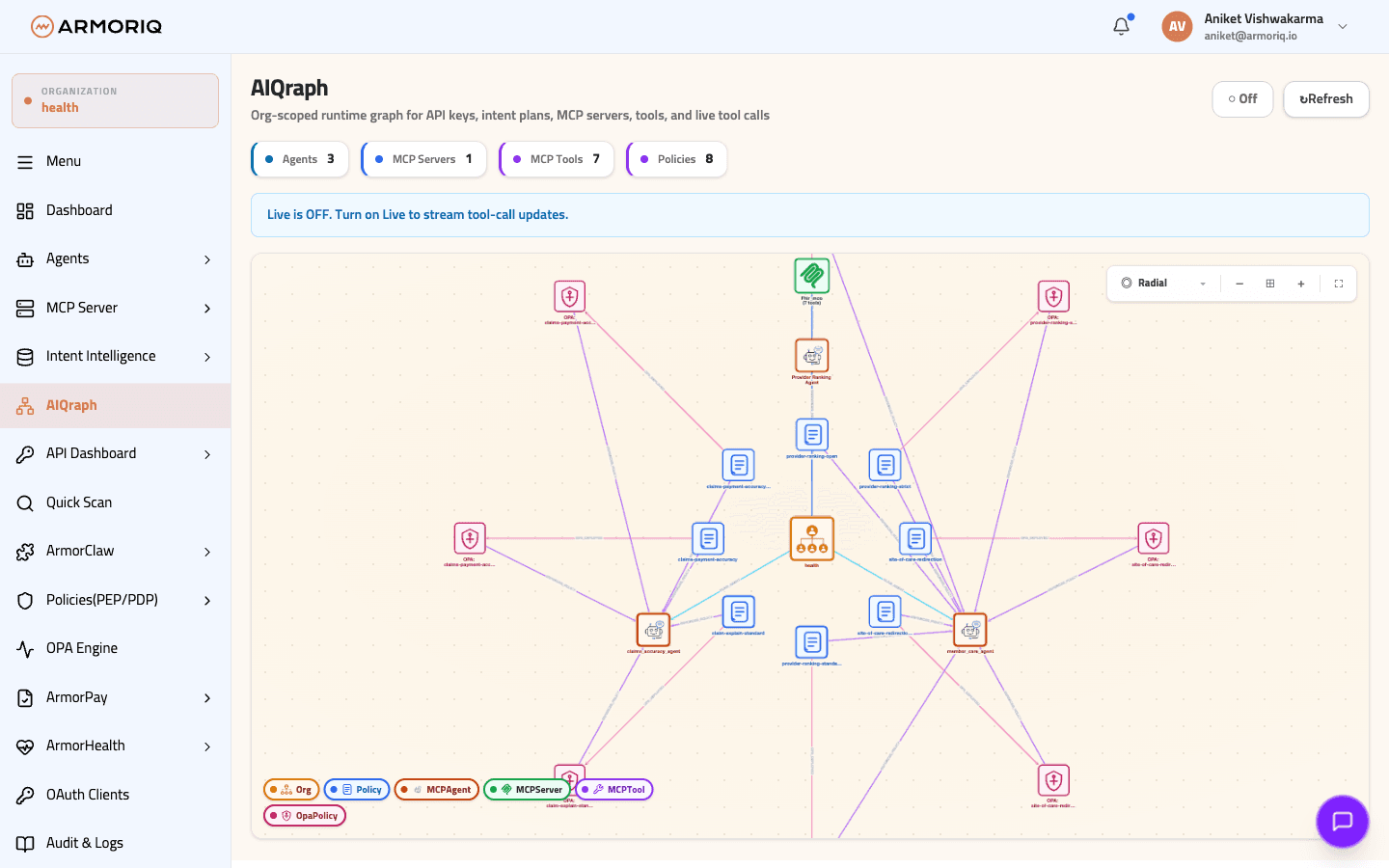1389x868 pixels.
Task: Select the claims_accuracy_agent node
Action: 654,630
